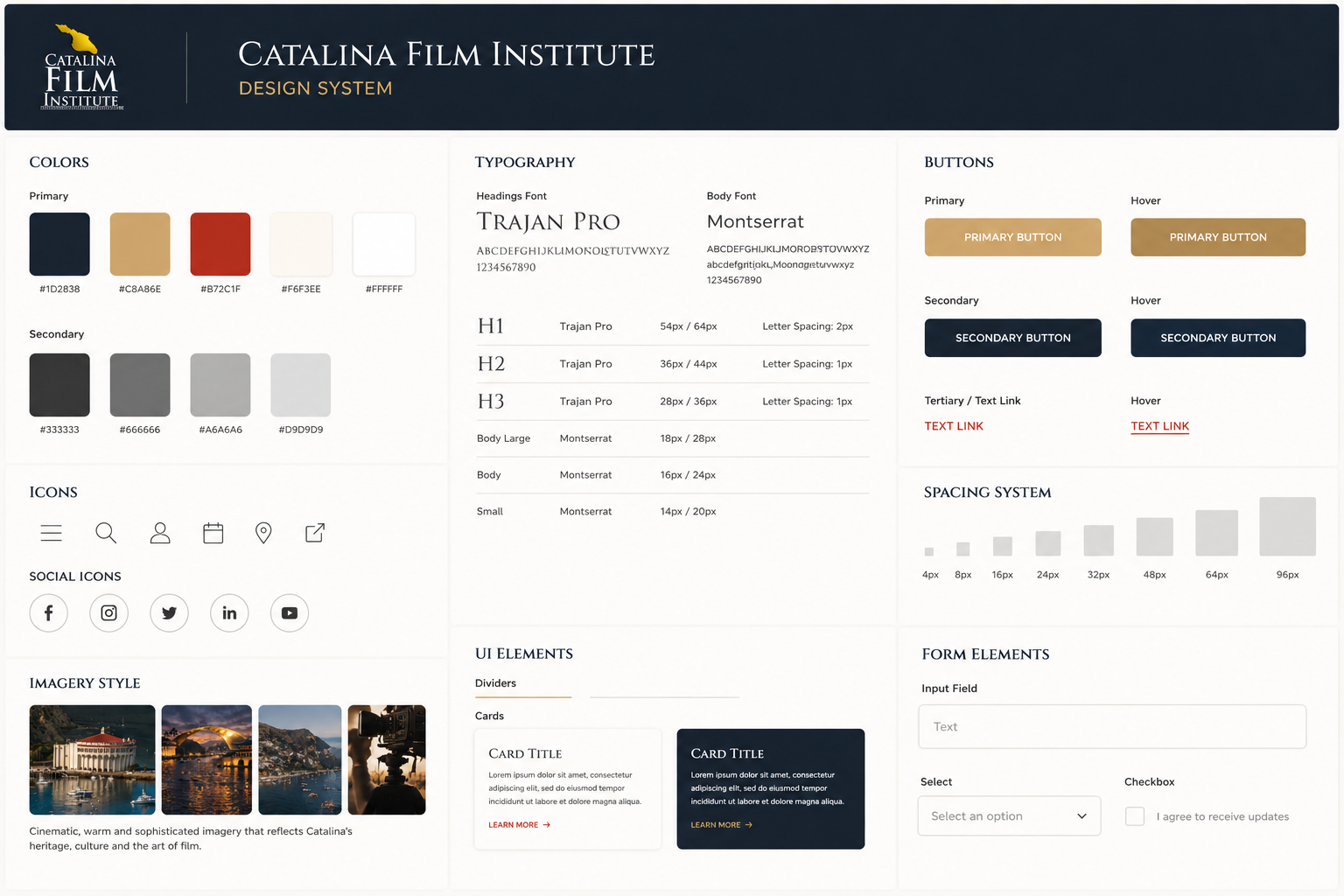The height and width of the screenshot is (896, 1344).
Task: Click the Design System subtitle
Action: click(316, 88)
